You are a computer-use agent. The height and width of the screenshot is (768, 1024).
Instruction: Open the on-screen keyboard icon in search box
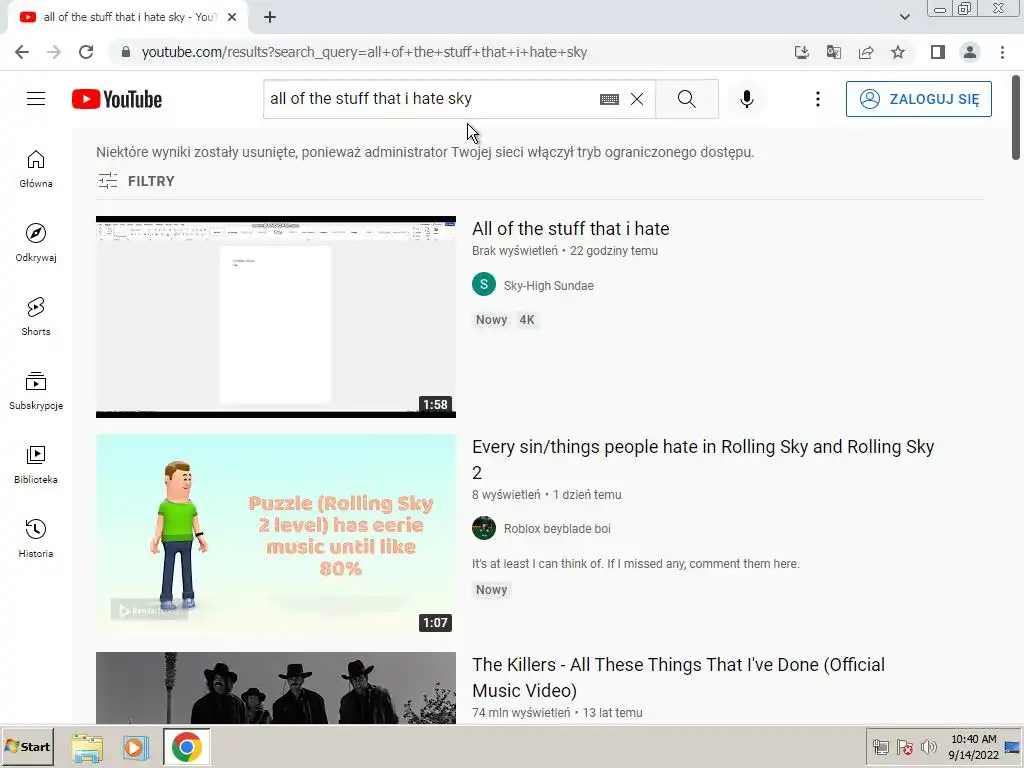[x=609, y=99]
